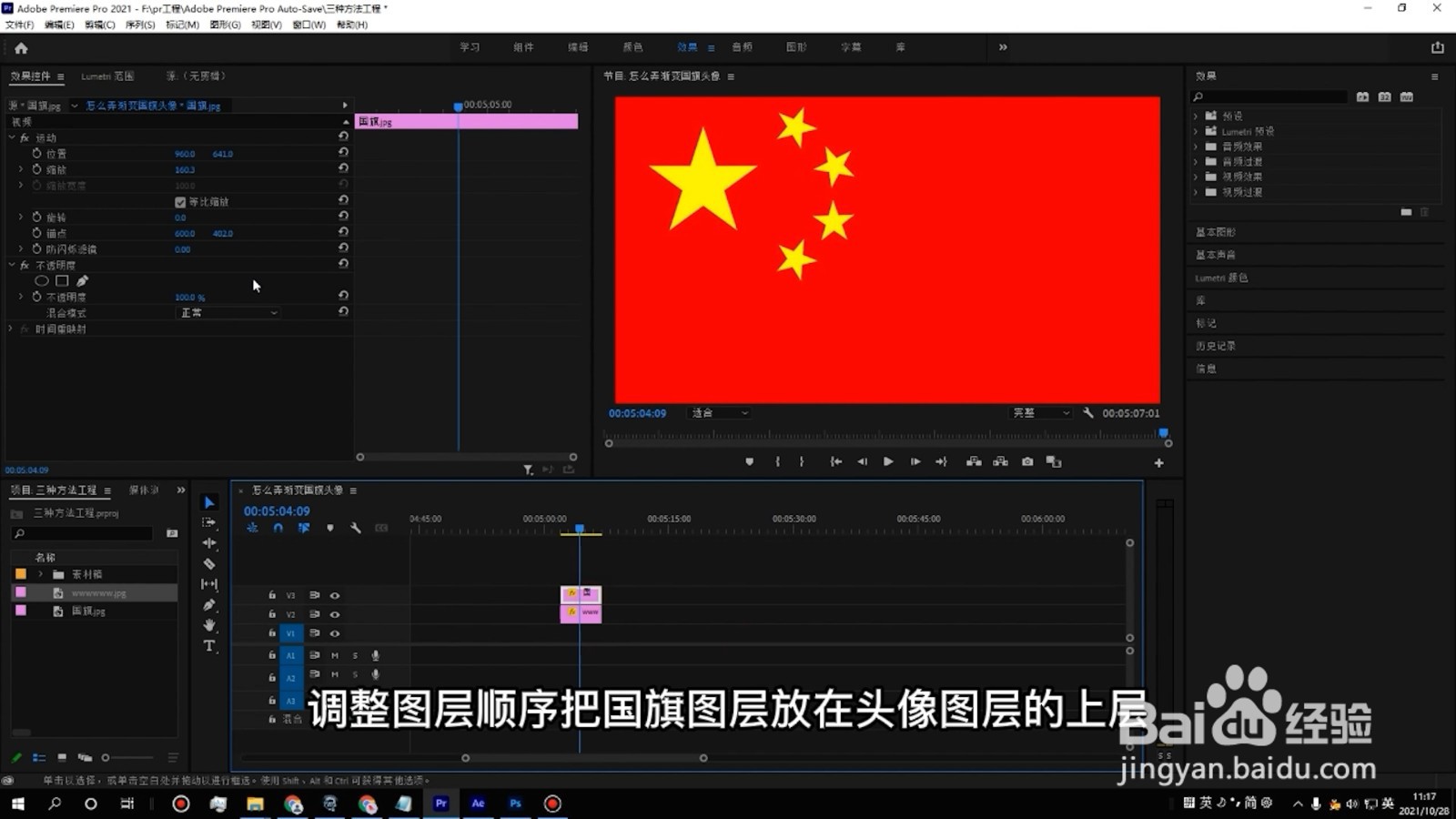The width and height of the screenshot is (1456, 819).
Task: Click the comparison view button
Action: (1054, 462)
